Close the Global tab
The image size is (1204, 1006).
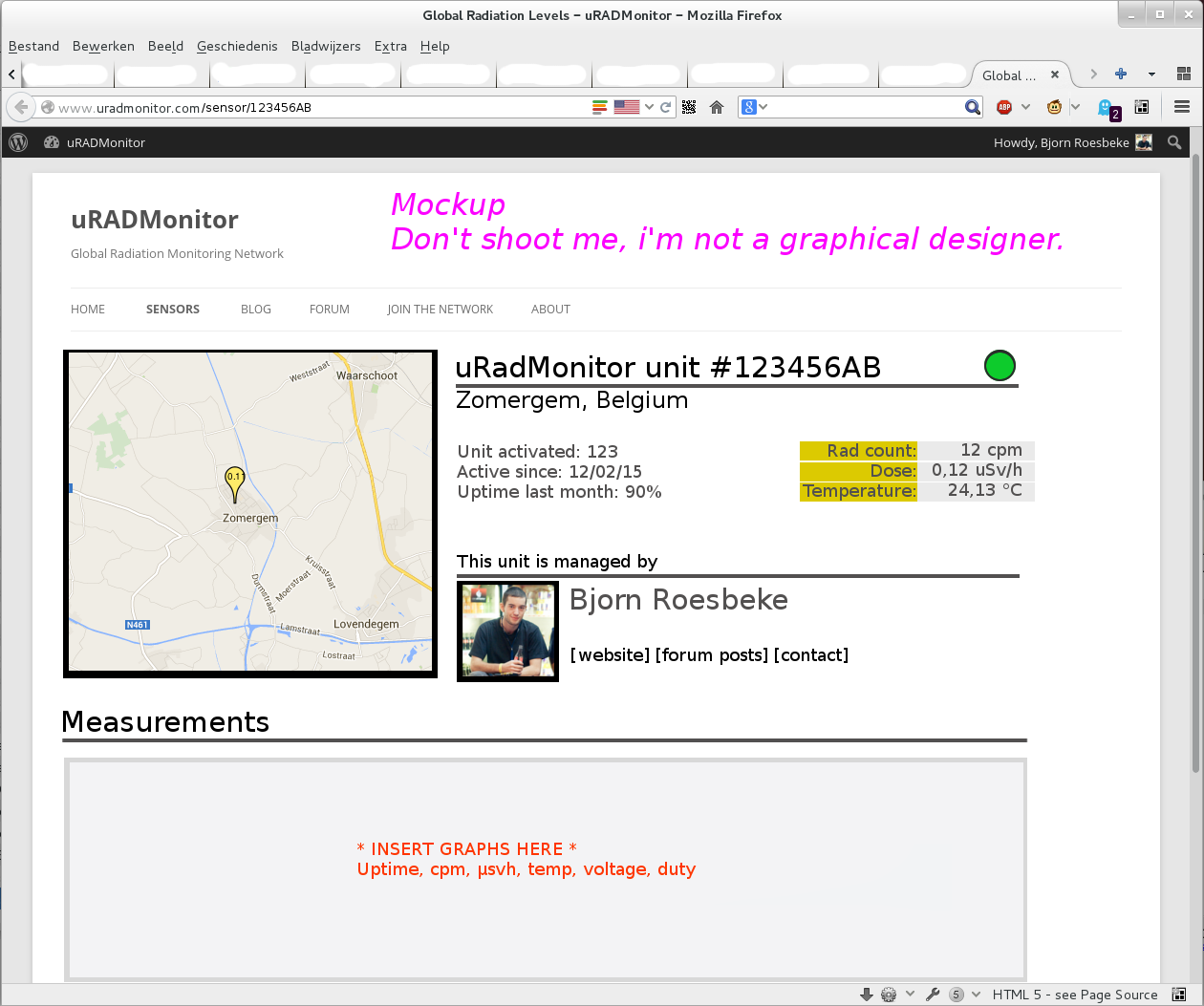(x=1055, y=75)
